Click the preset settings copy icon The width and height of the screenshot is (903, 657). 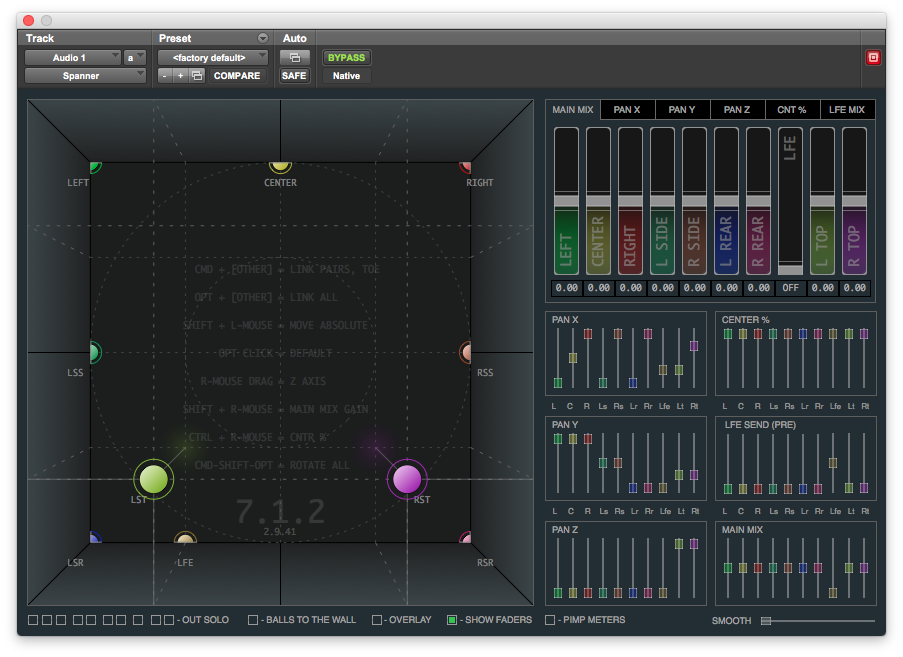pos(197,76)
